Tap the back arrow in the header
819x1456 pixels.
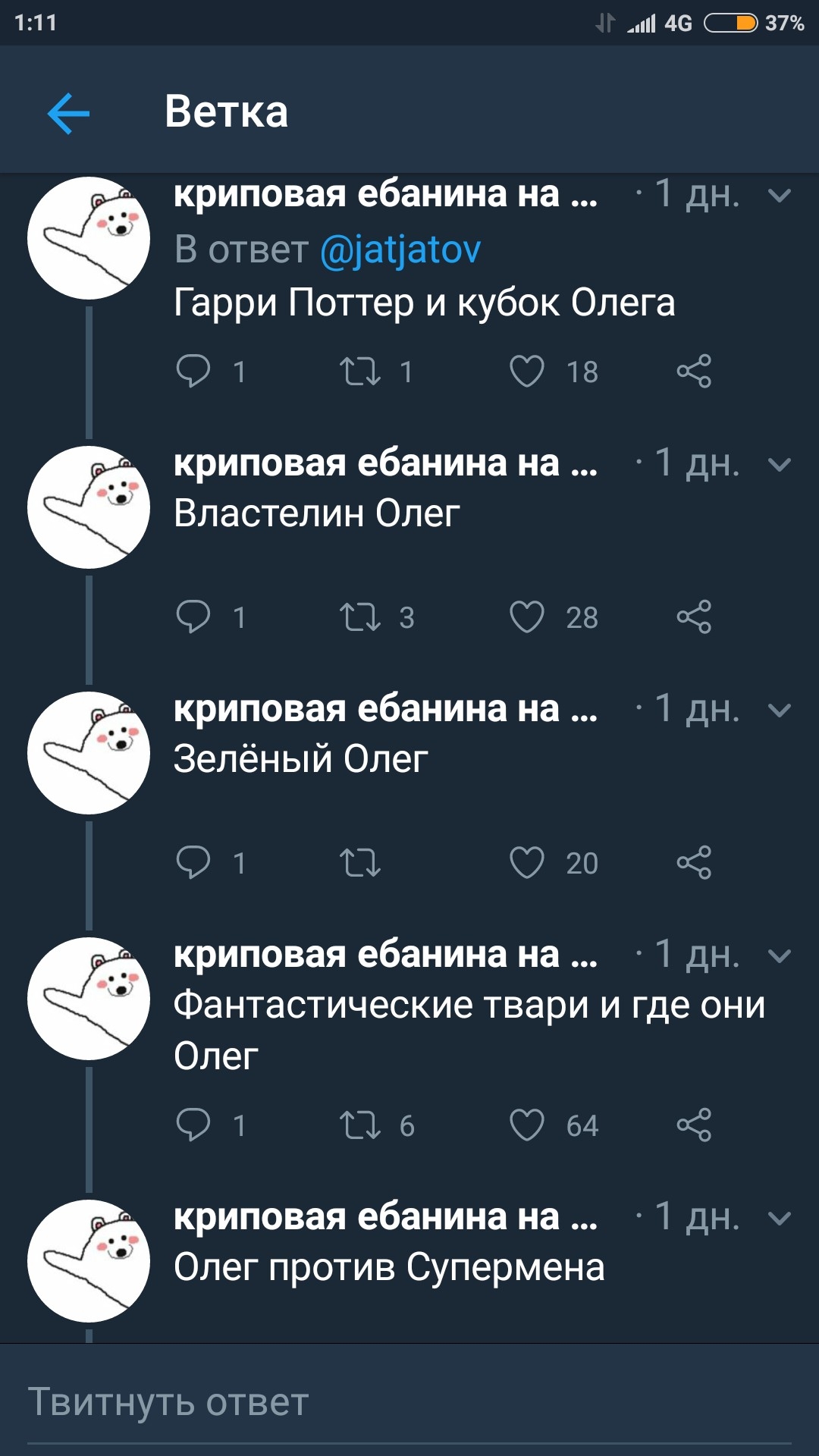tap(68, 114)
